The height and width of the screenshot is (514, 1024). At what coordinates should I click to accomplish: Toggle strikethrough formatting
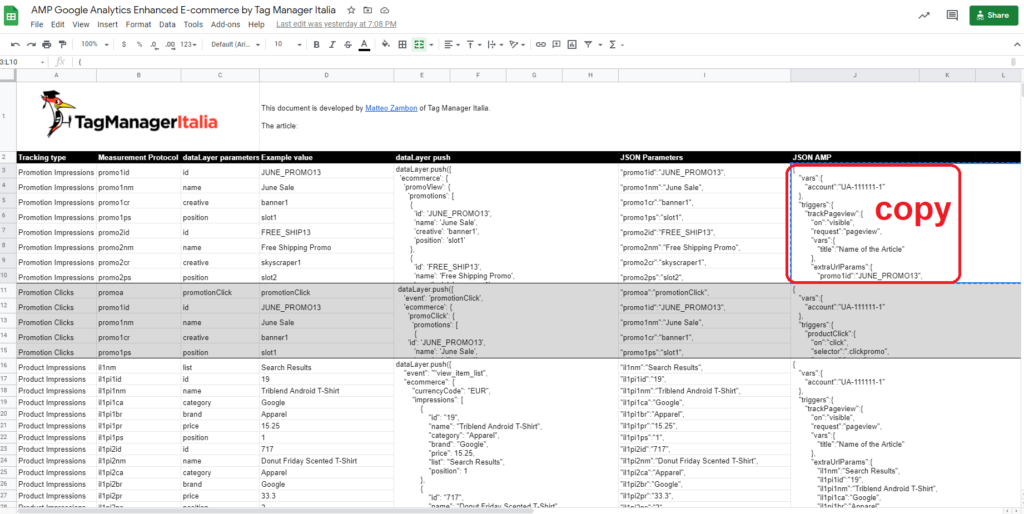pyautogui.click(x=347, y=44)
